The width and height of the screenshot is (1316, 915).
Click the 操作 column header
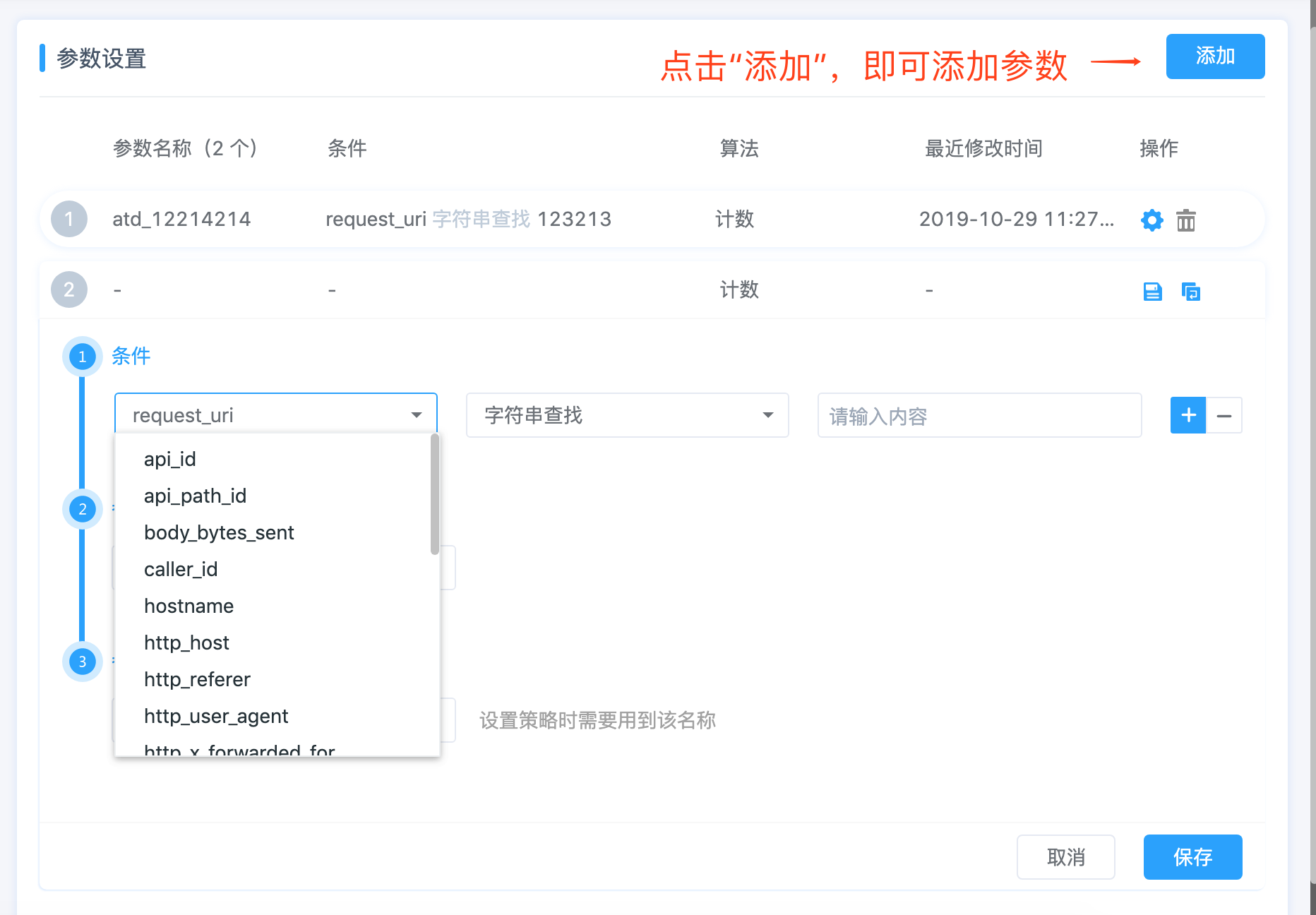pyautogui.click(x=1159, y=148)
